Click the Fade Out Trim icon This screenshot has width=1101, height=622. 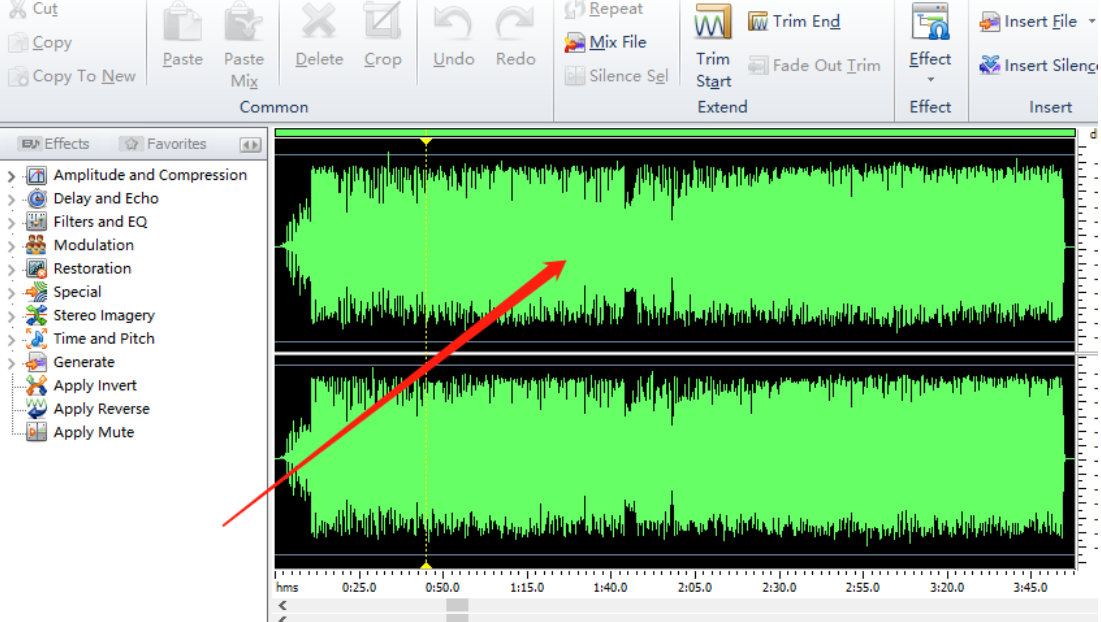pyautogui.click(x=758, y=66)
